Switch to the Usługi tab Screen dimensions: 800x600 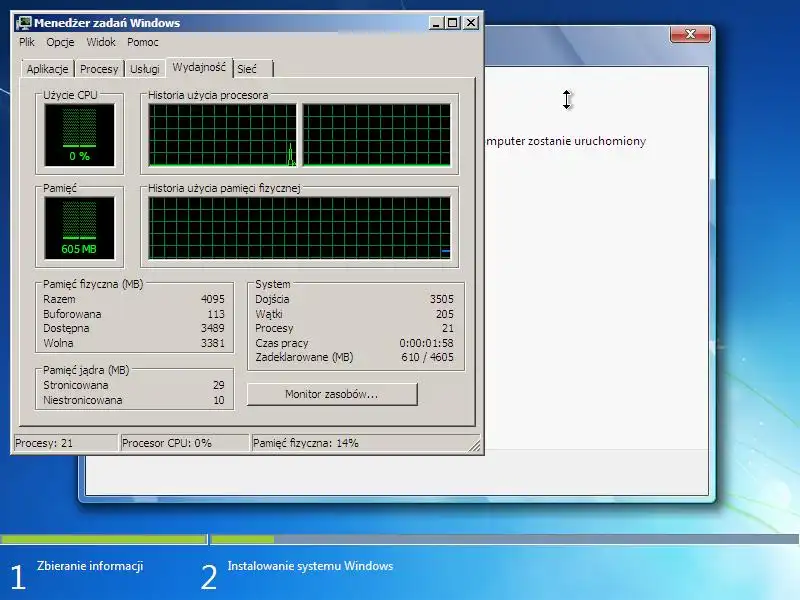pos(145,69)
